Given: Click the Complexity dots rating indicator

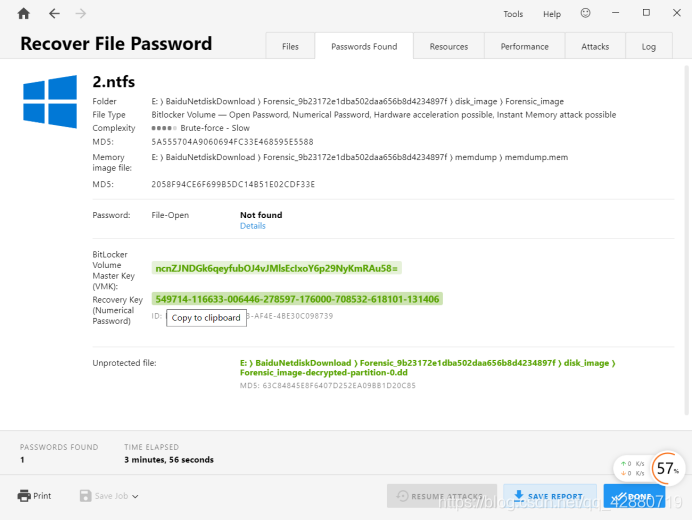Looking at the screenshot, I should pyautogui.click(x=164, y=128).
